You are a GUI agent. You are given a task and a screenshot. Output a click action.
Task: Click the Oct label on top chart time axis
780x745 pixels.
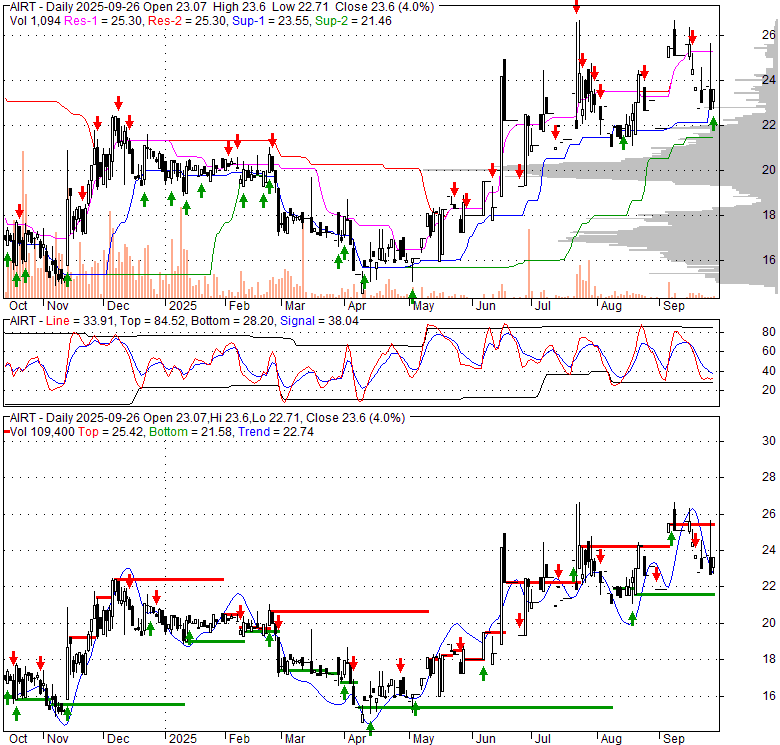(18, 306)
